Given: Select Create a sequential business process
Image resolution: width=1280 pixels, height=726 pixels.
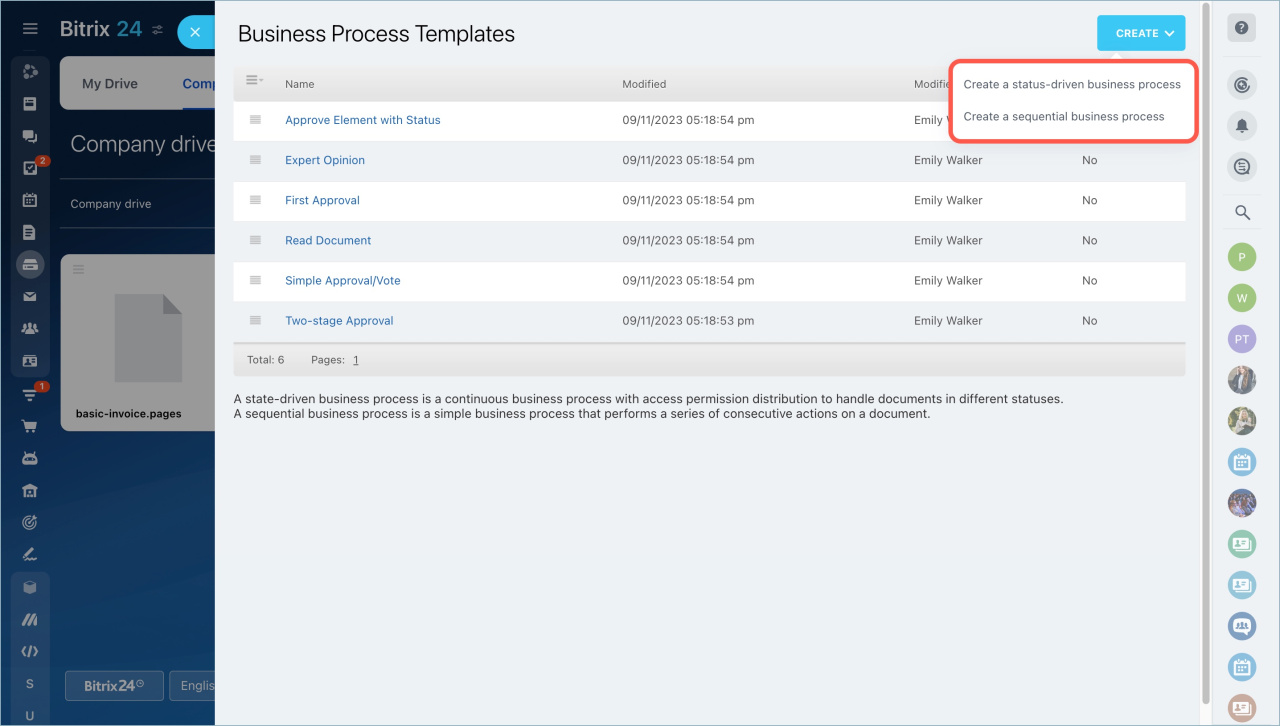Looking at the screenshot, I should point(1064,117).
